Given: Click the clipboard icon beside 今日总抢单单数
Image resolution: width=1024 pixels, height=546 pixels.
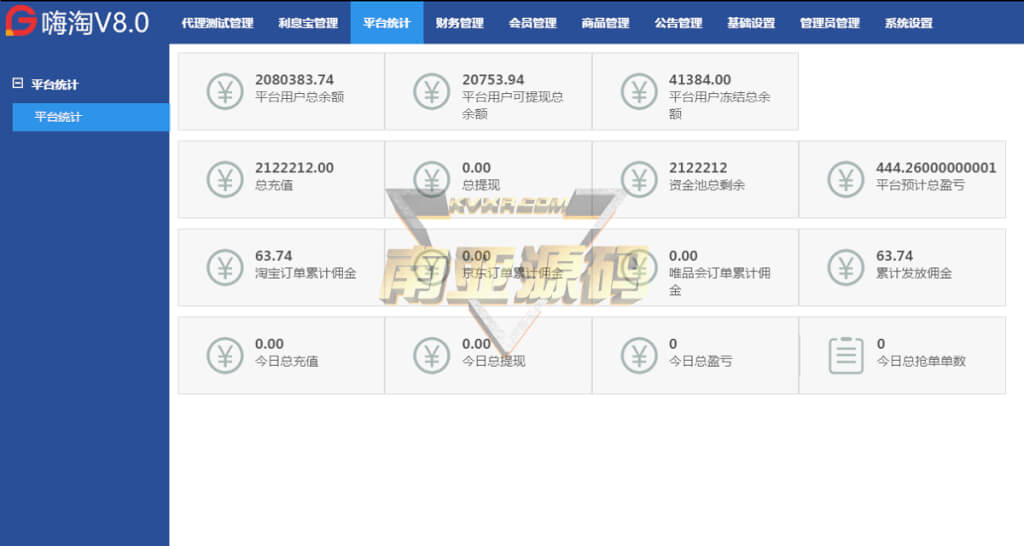Looking at the screenshot, I should [x=846, y=356].
